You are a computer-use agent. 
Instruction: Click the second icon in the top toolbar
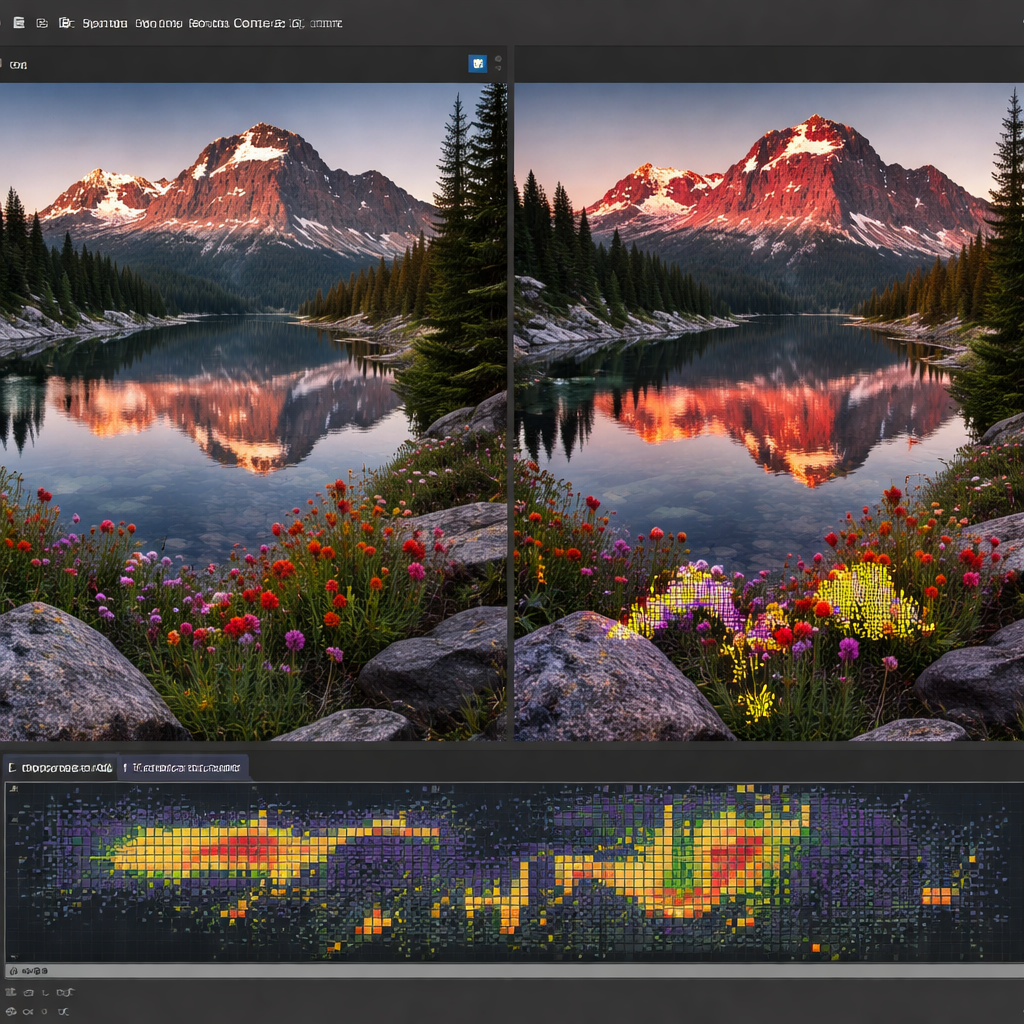pyautogui.click(x=42, y=22)
